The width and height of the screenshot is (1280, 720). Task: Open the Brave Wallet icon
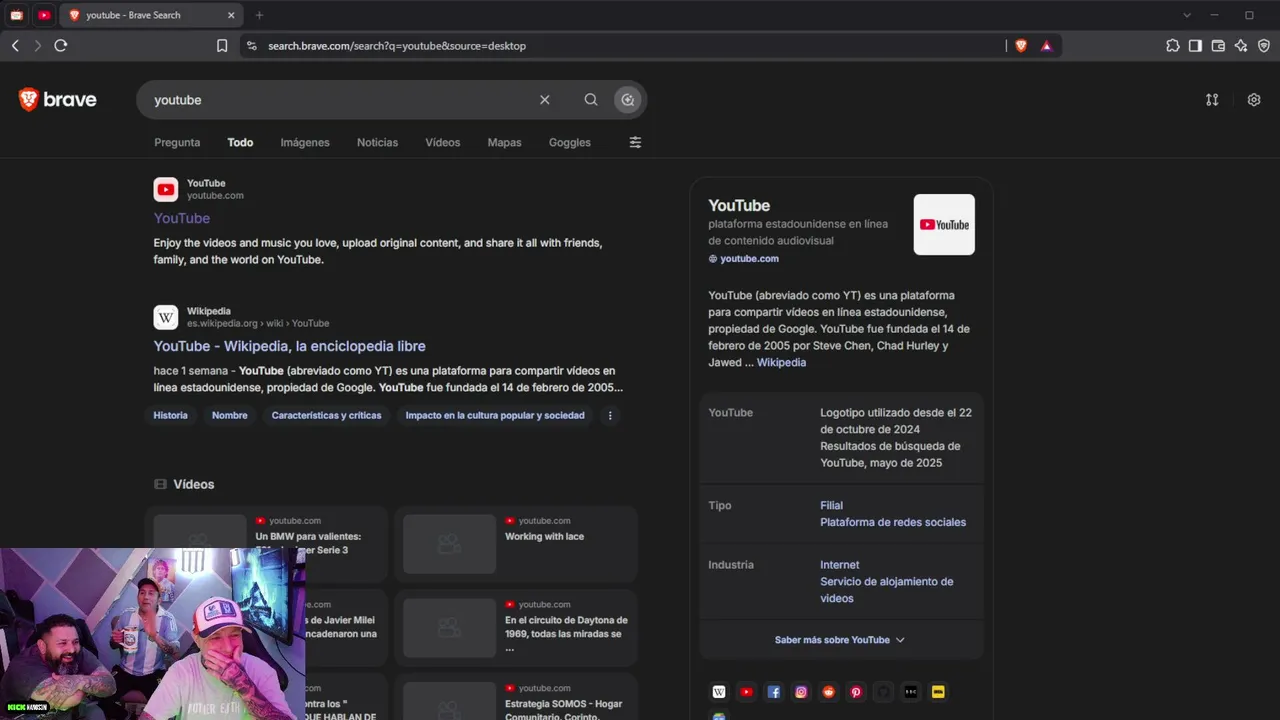coord(1218,45)
